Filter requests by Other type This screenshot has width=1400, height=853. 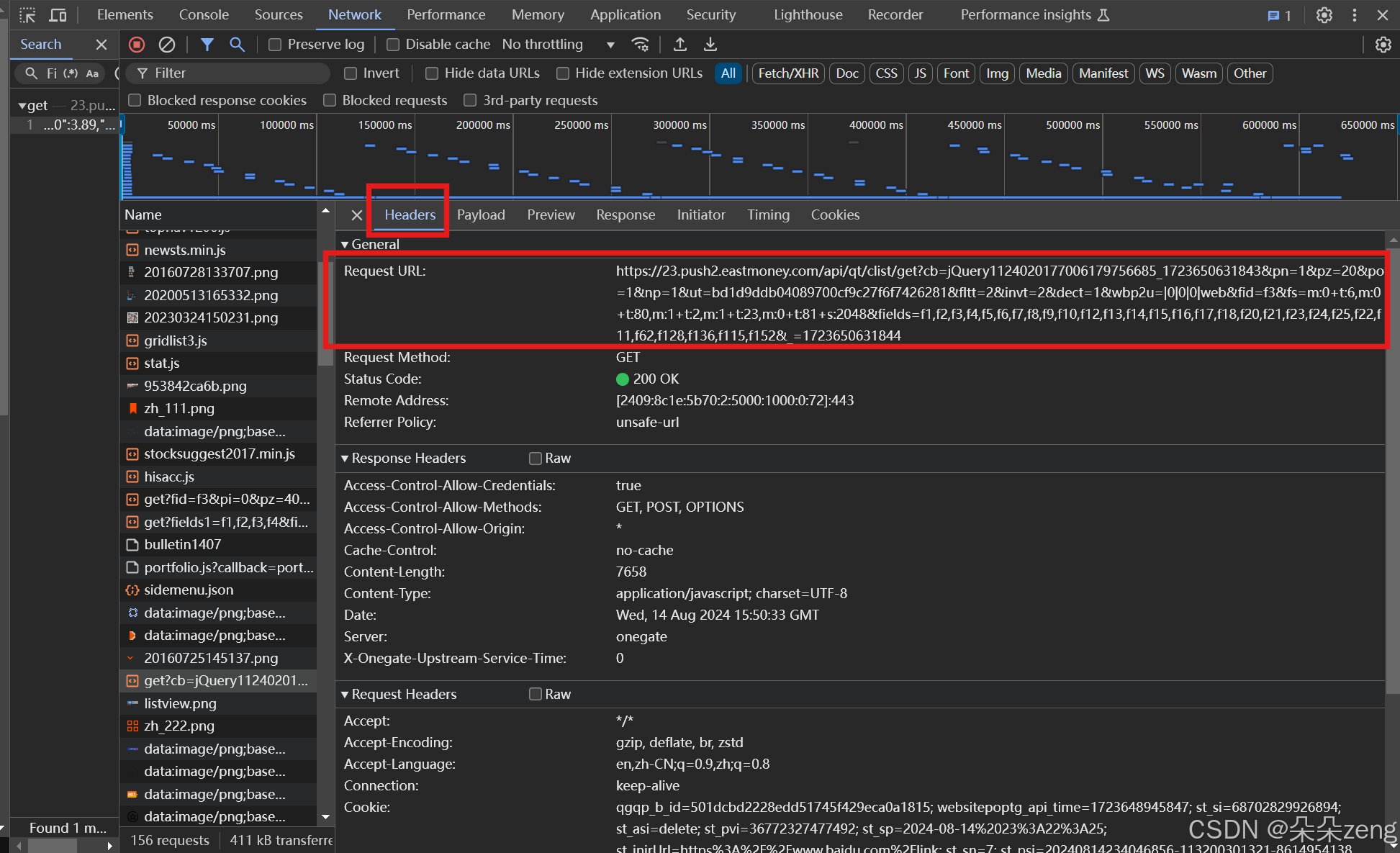1250,73
